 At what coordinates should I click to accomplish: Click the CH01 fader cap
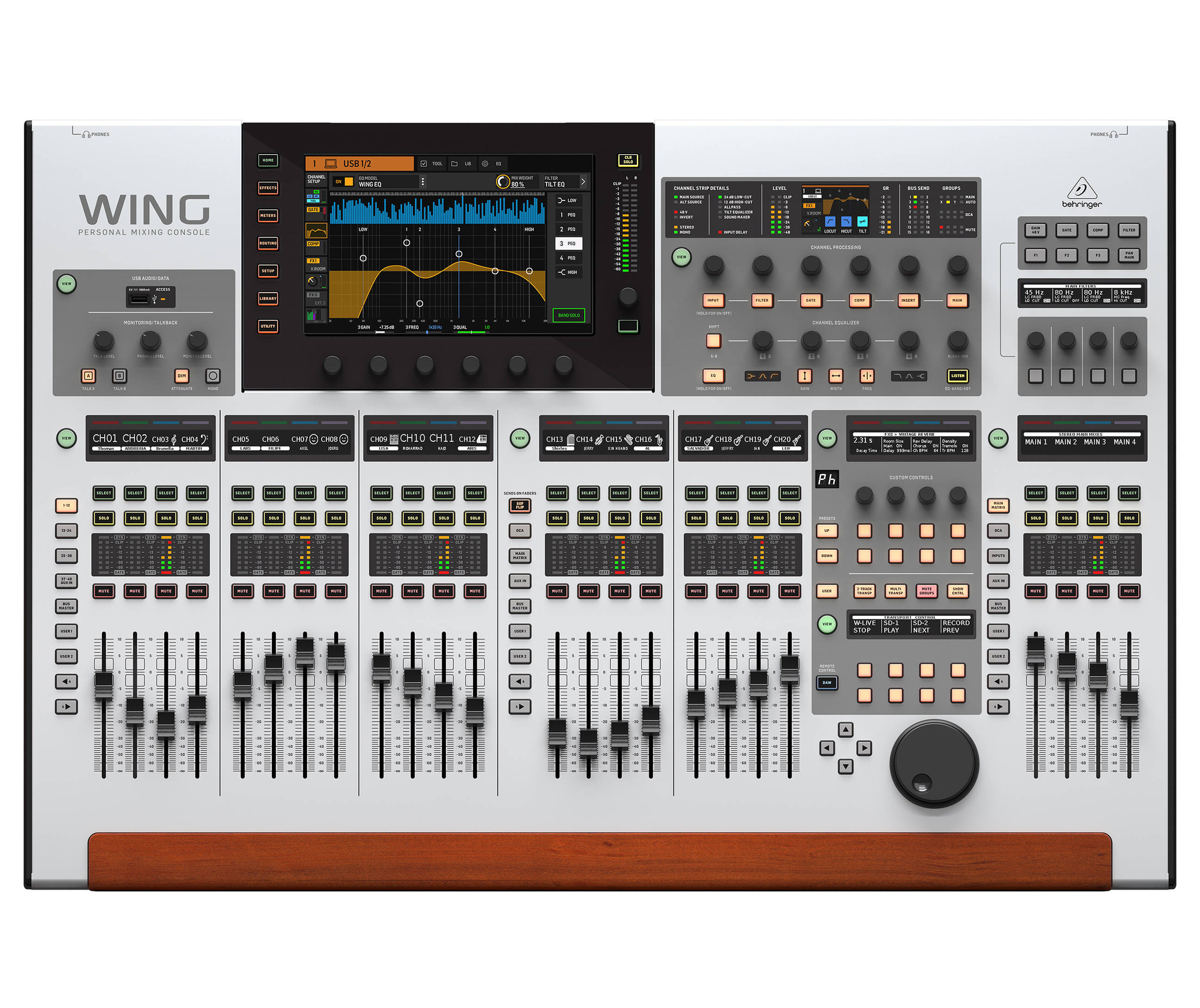point(104,685)
